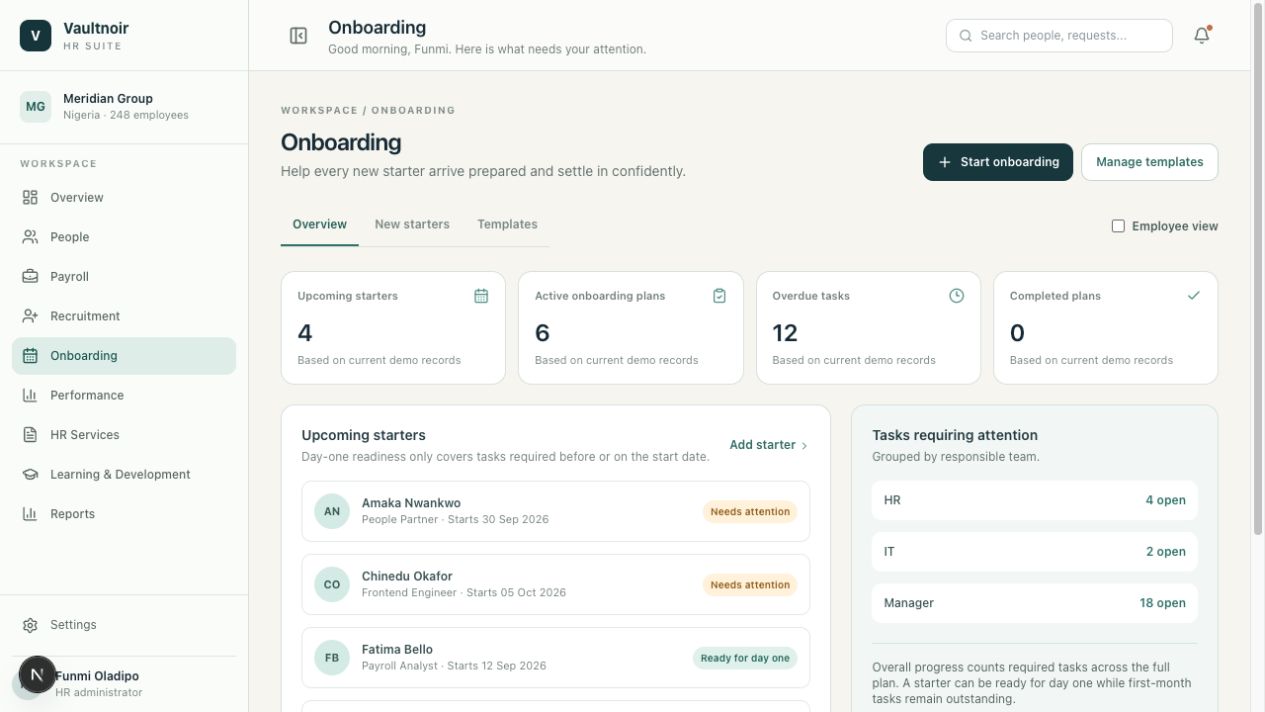The width and height of the screenshot is (1265, 712).
Task: Click the clock icon on Overdue tasks card
Action: click(956, 296)
